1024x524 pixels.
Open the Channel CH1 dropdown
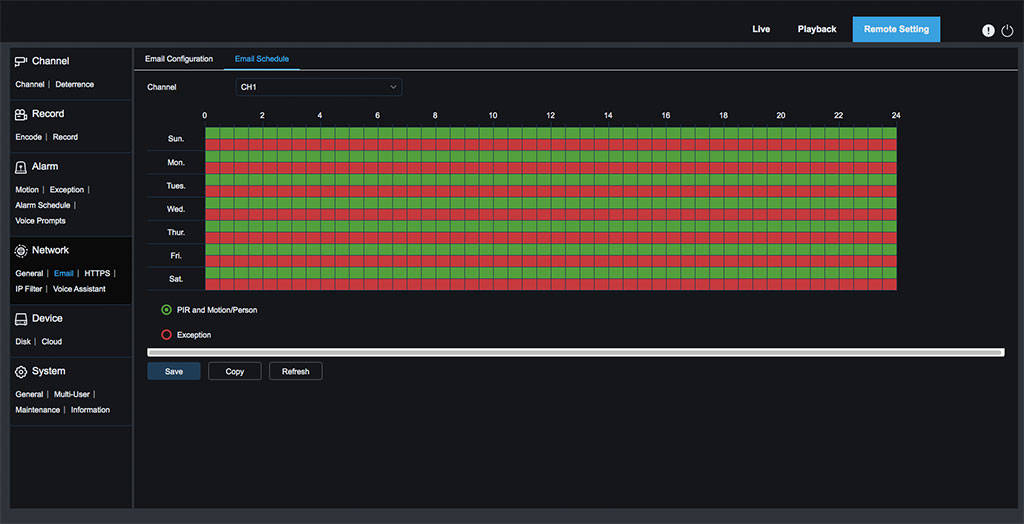[319, 87]
